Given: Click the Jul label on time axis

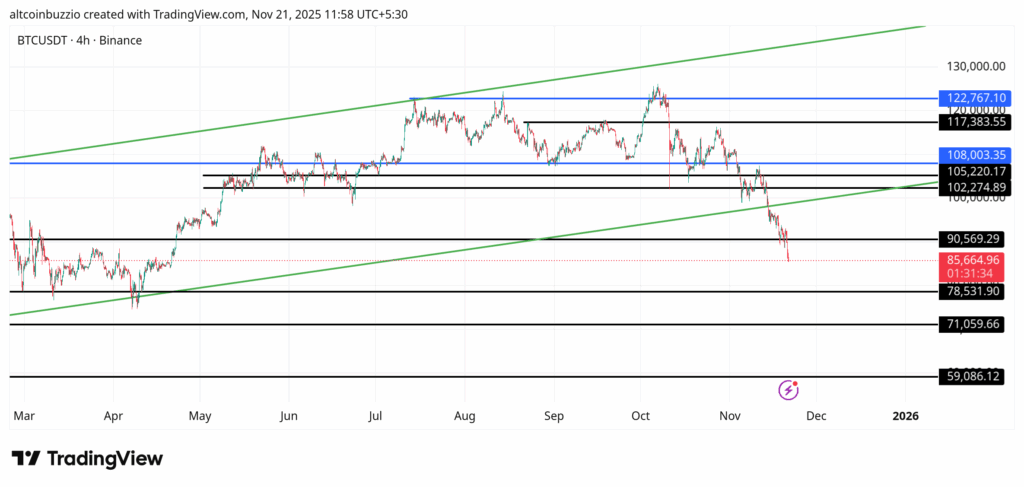Looking at the screenshot, I should tap(376, 415).
